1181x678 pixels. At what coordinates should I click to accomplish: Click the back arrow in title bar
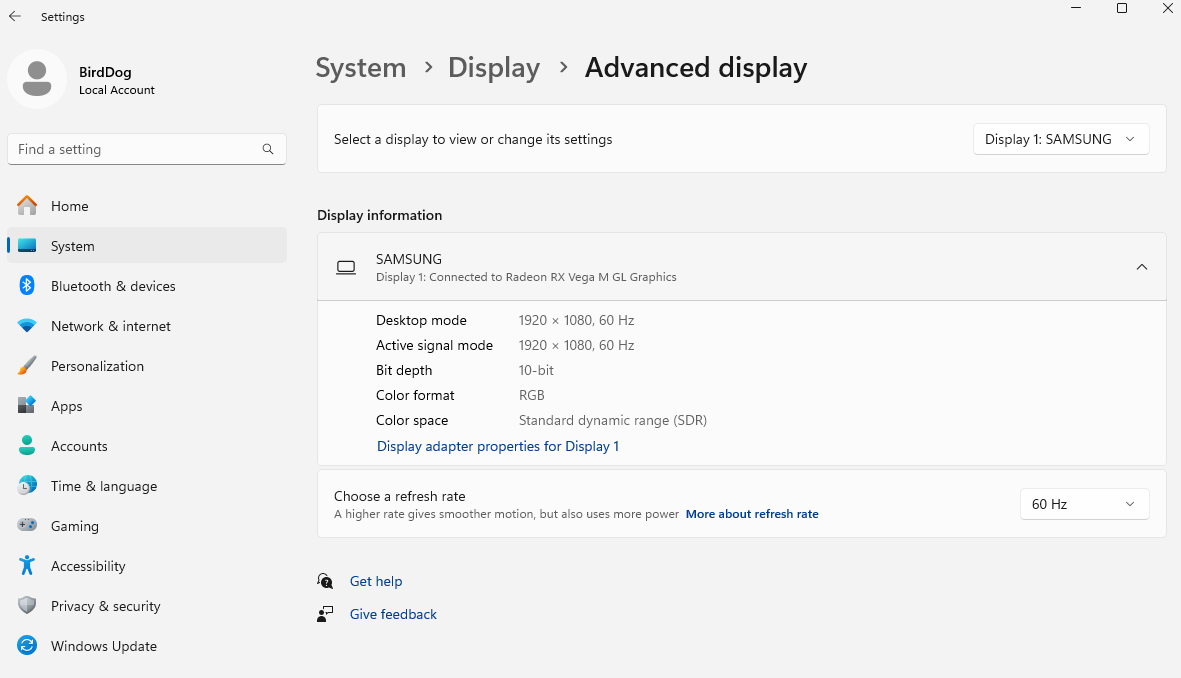click(x=15, y=17)
